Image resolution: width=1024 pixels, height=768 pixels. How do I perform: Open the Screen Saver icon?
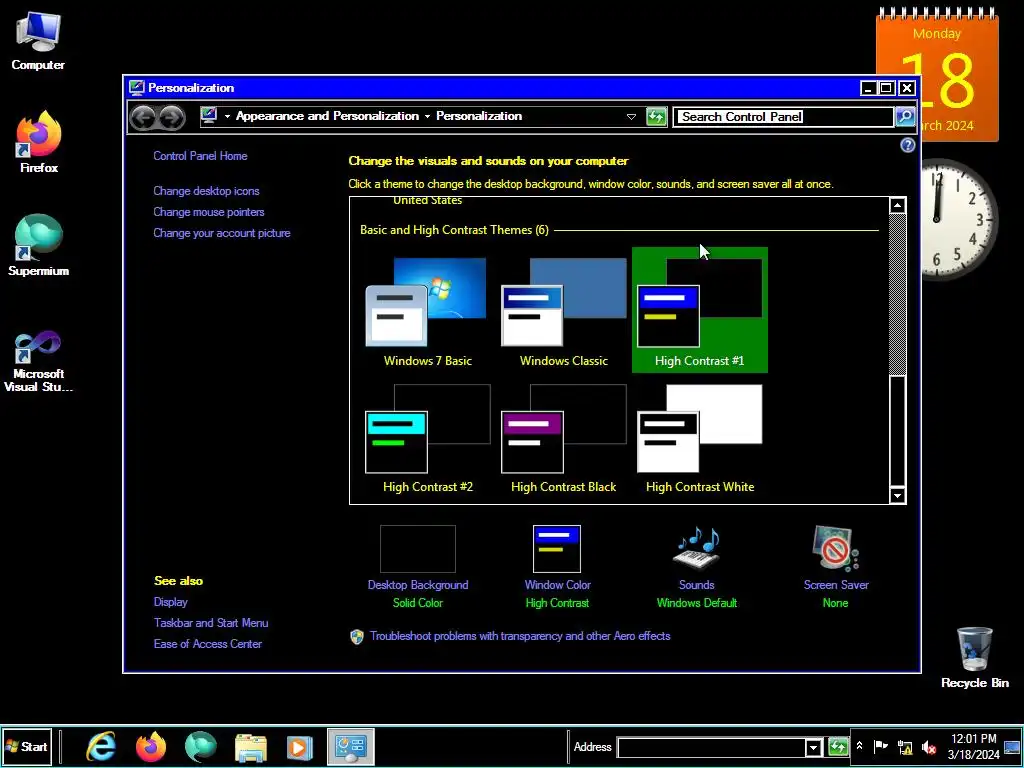coord(835,549)
